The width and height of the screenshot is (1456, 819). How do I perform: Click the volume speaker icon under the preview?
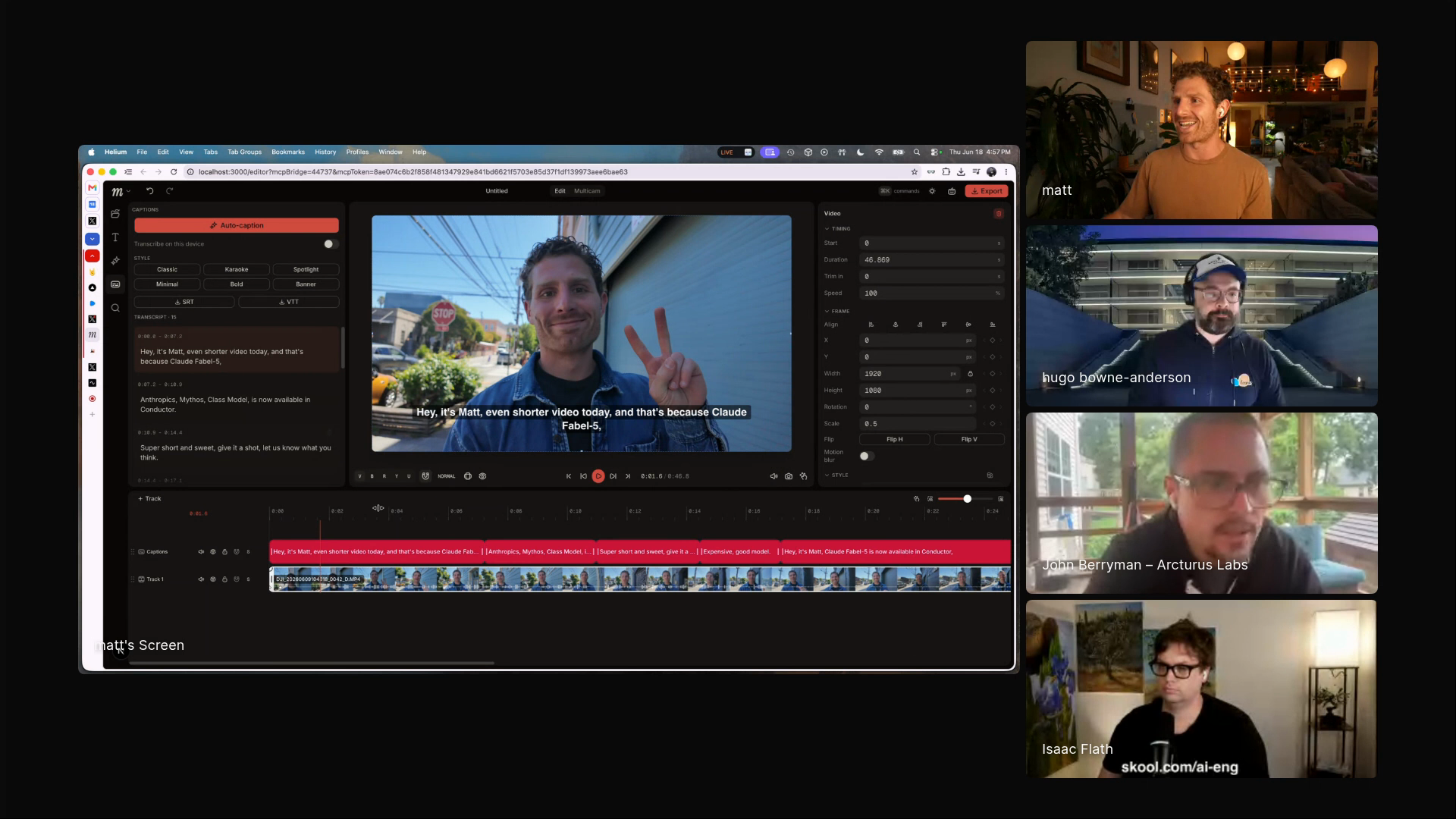coord(773,476)
